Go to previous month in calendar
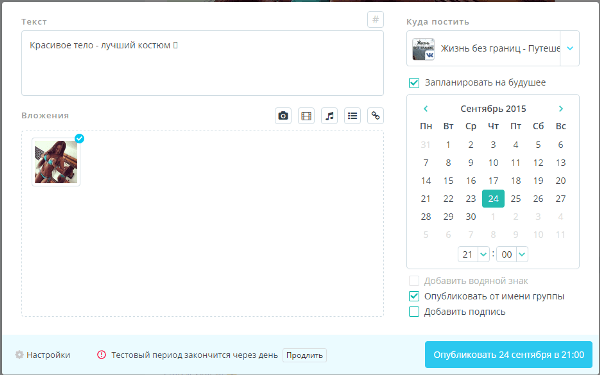The image size is (600, 375). coord(426,109)
